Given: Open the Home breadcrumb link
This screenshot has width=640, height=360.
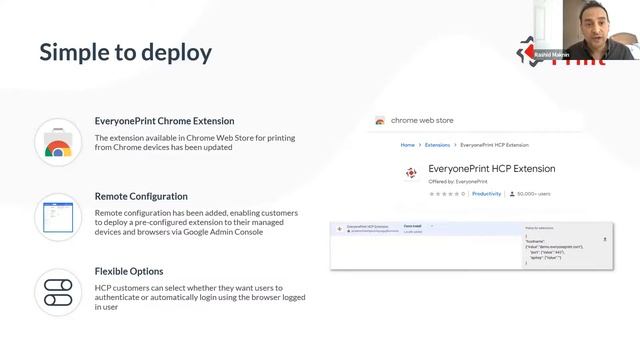Looking at the screenshot, I should (407, 145).
